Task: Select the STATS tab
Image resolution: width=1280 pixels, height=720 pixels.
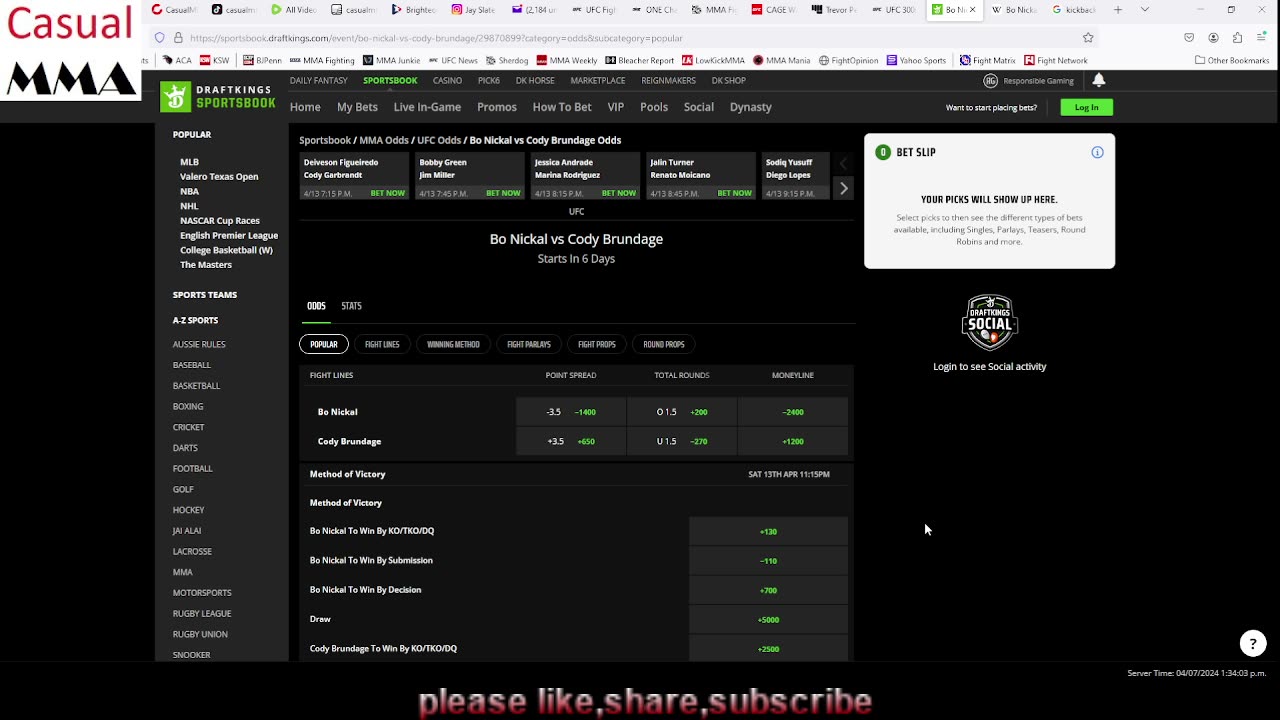Action: click(x=351, y=306)
